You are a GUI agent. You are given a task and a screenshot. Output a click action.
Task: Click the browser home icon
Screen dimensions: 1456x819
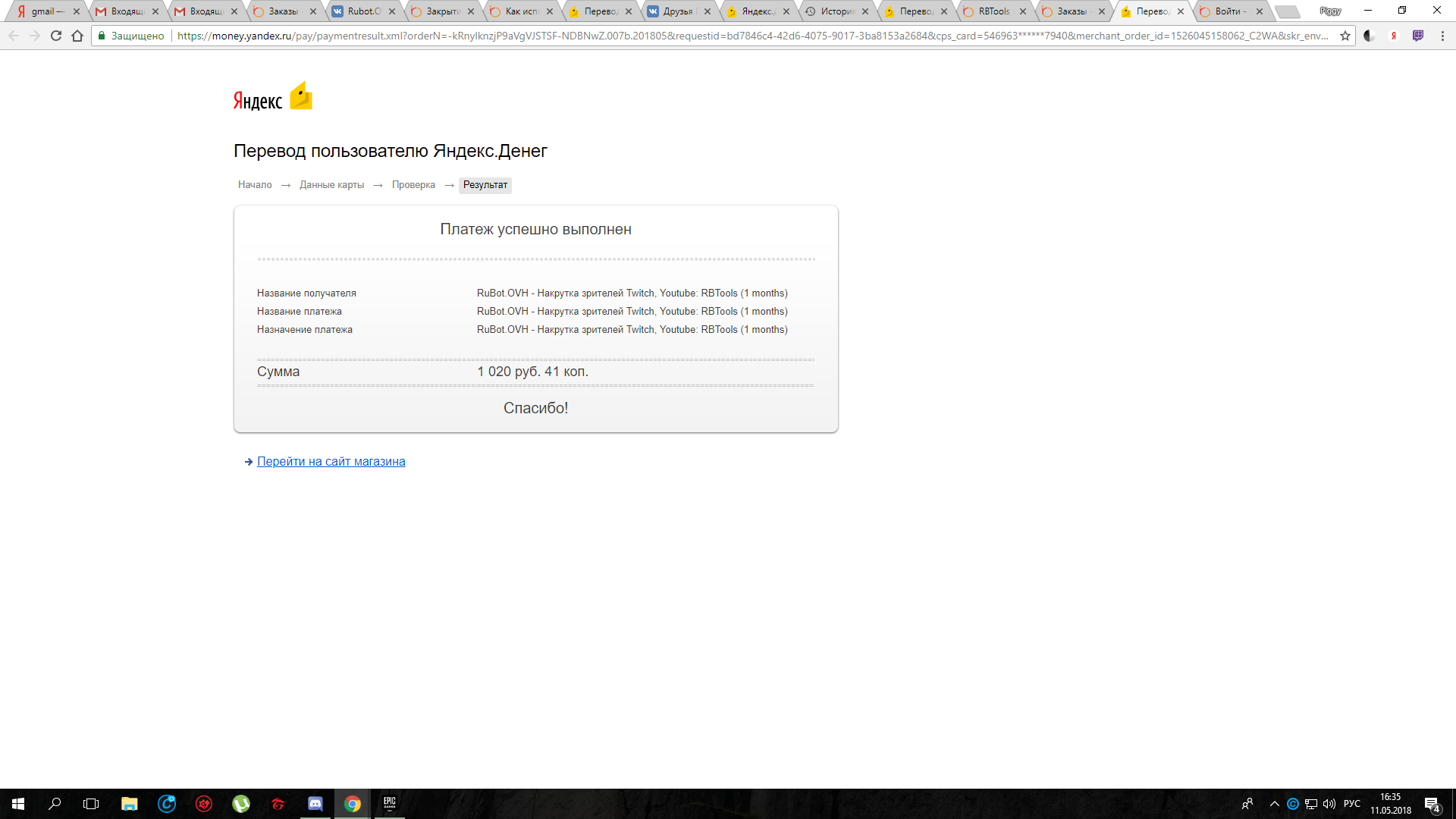click(77, 36)
